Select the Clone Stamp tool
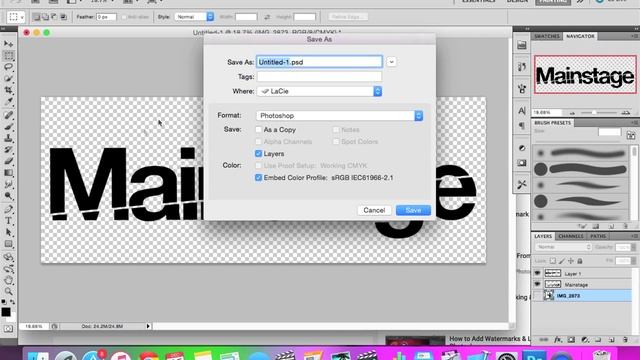Viewport: 640px width, 360px height. pos(8,138)
